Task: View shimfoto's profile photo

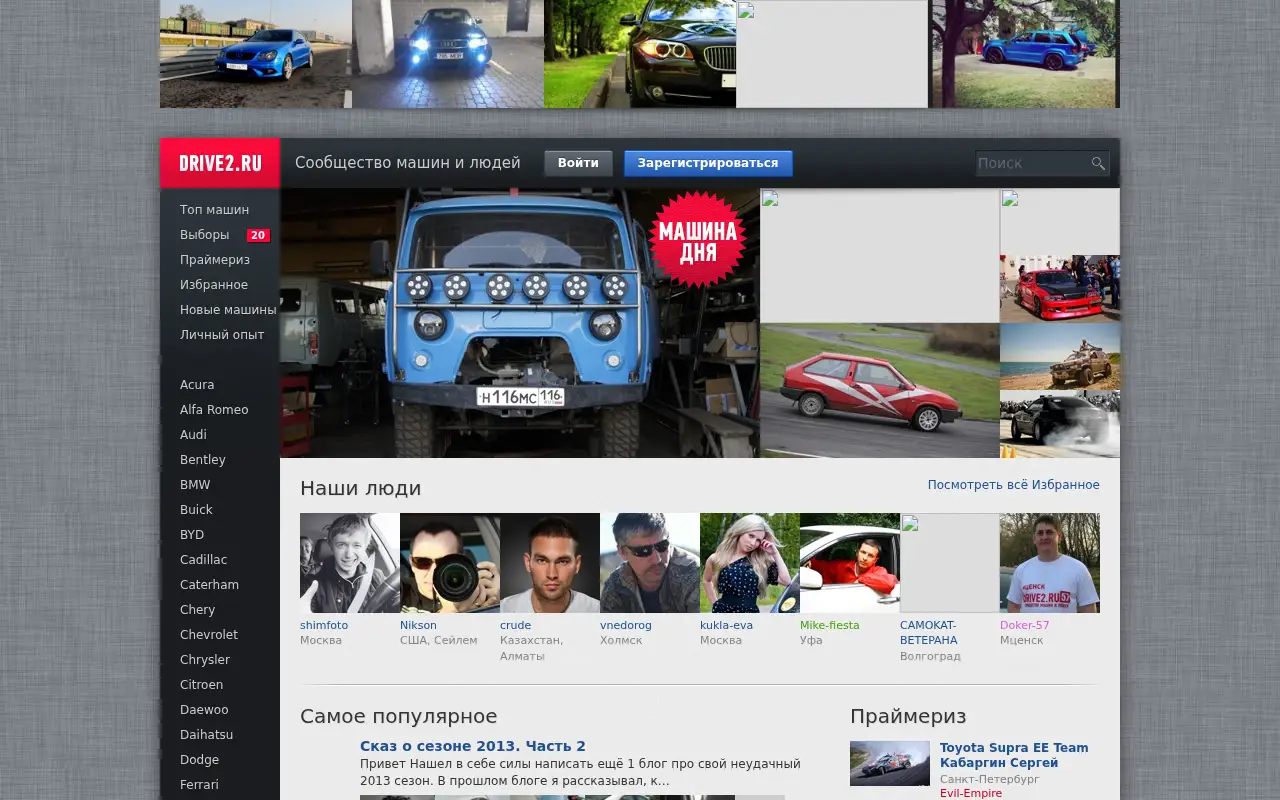Action: click(350, 563)
